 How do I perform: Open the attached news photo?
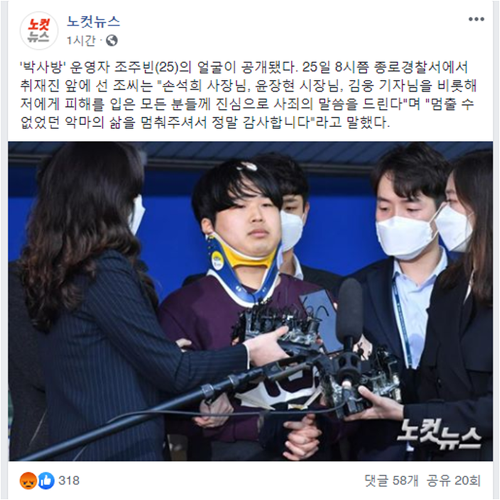point(250,301)
